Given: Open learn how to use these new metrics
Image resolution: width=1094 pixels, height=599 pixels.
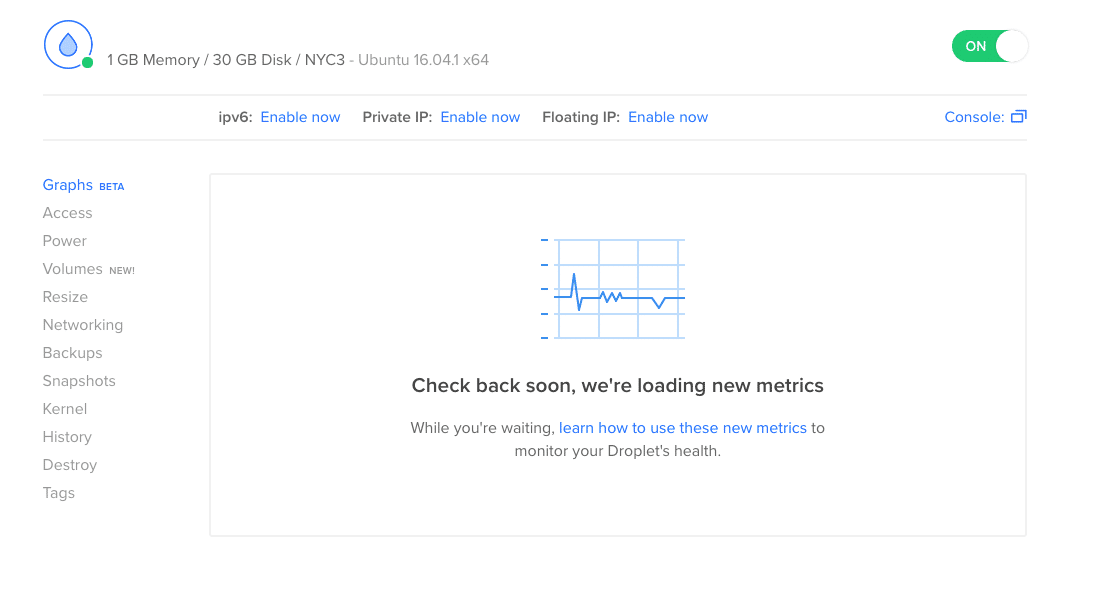Looking at the screenshot, I should pos(682,427).
